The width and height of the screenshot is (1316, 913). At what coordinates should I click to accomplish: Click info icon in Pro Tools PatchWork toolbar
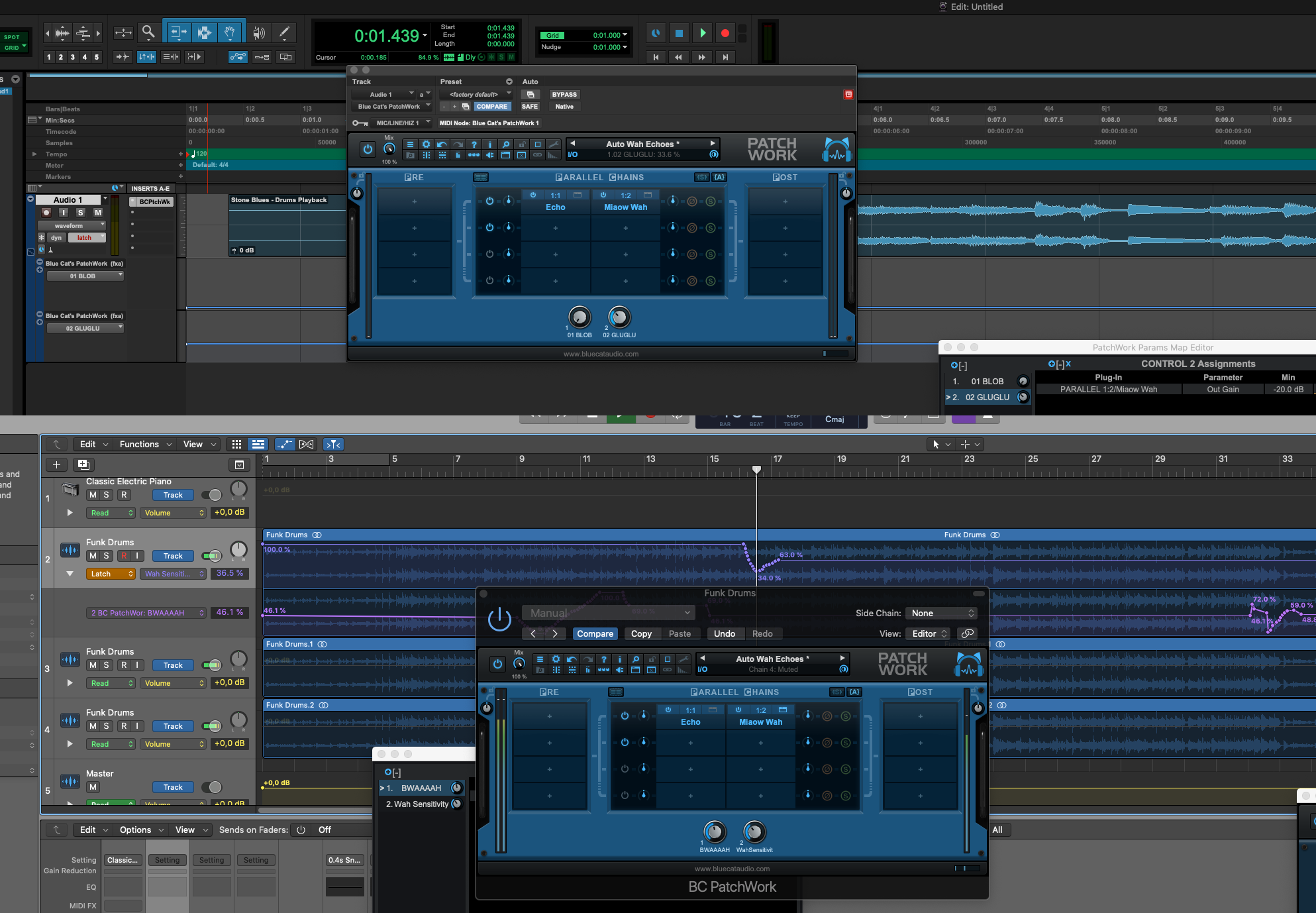tap(489, 144)
